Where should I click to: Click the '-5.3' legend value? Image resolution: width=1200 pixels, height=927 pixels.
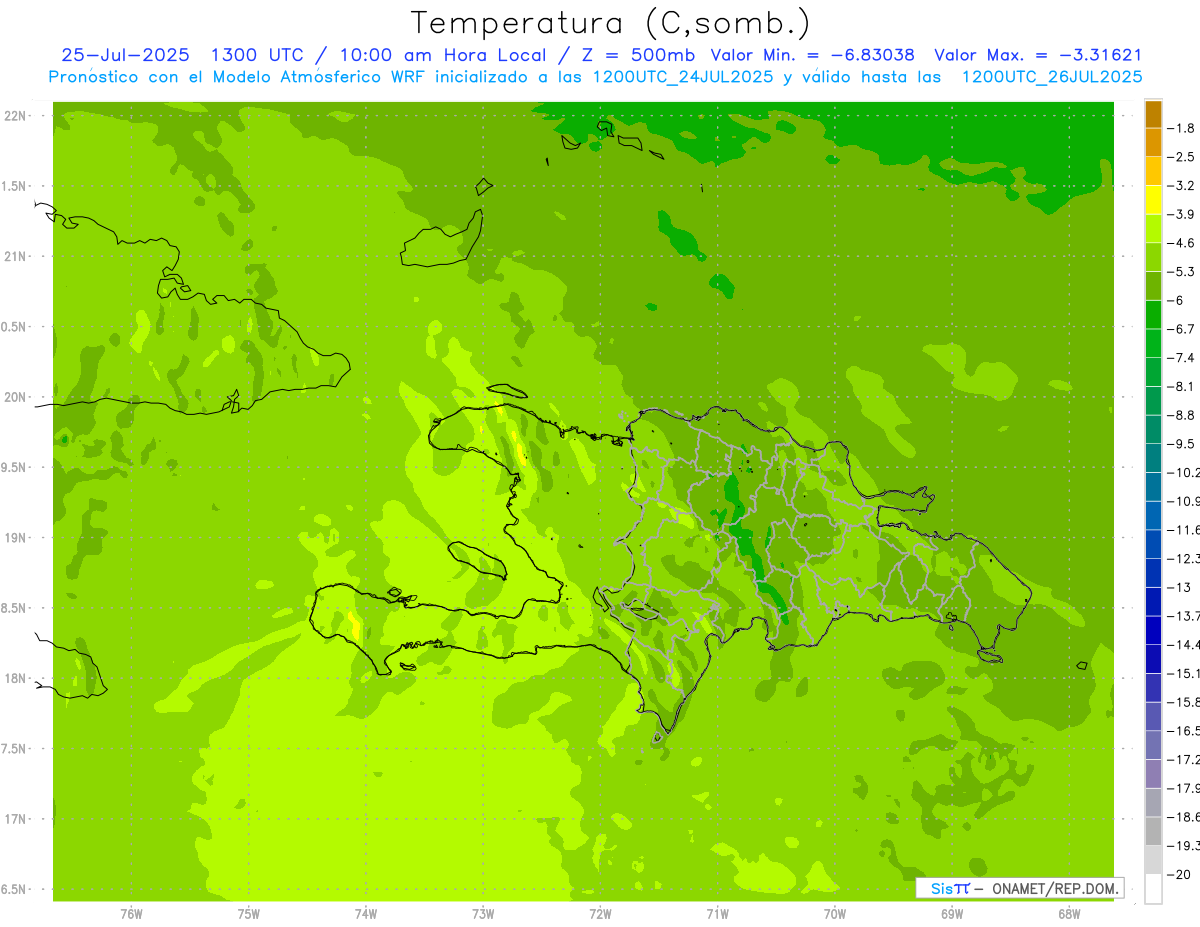[x=1183, y=271]
